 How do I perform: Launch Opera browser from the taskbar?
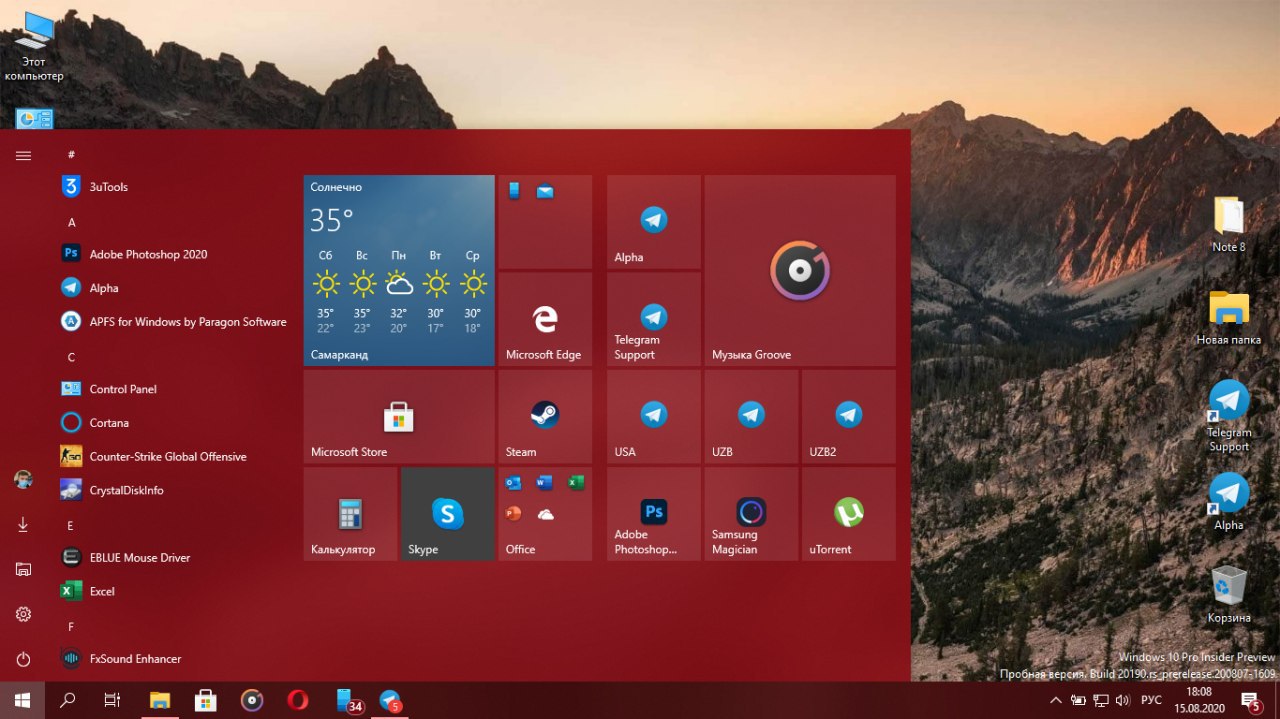tap(298, 700)
